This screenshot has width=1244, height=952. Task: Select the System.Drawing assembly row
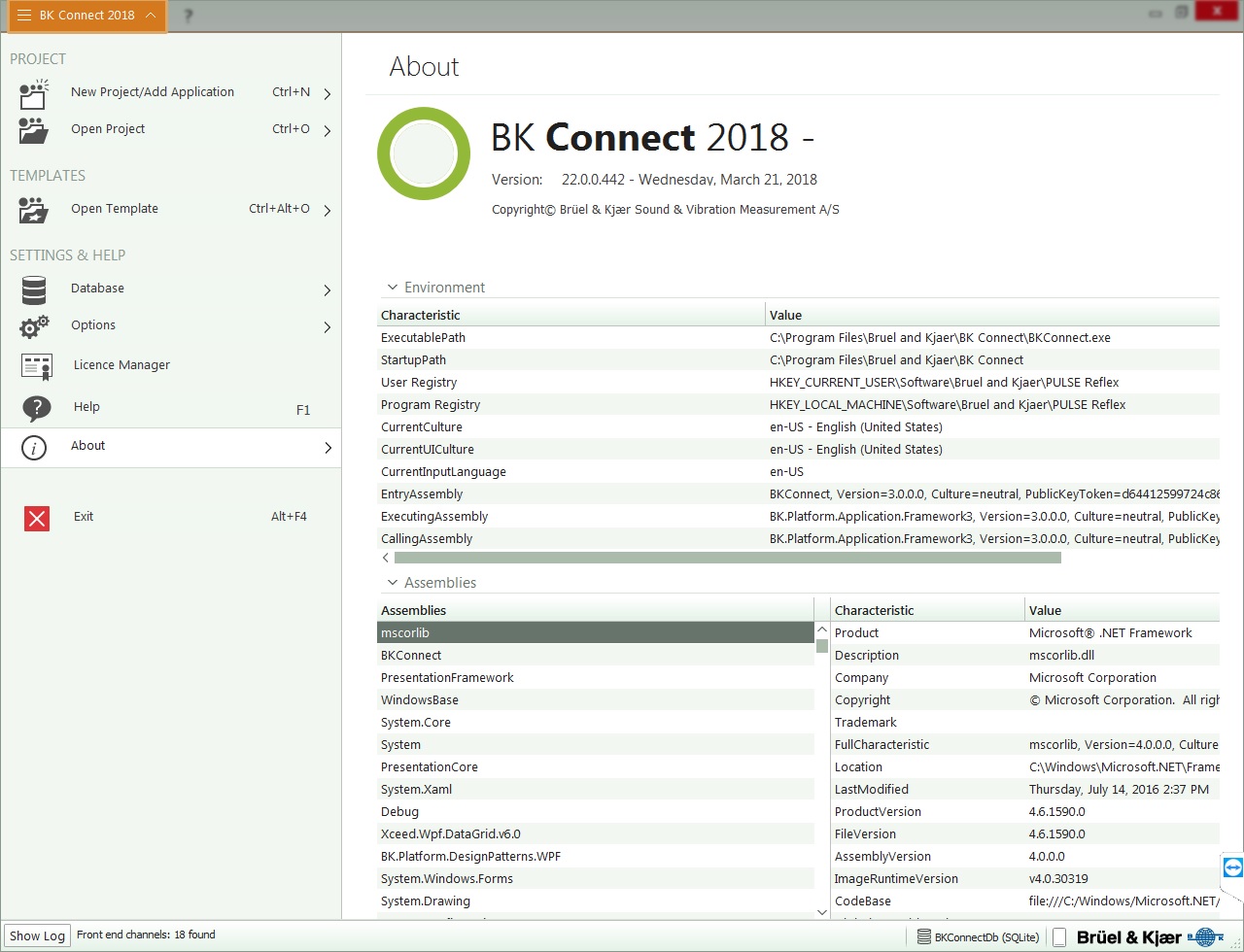(595, 901)
